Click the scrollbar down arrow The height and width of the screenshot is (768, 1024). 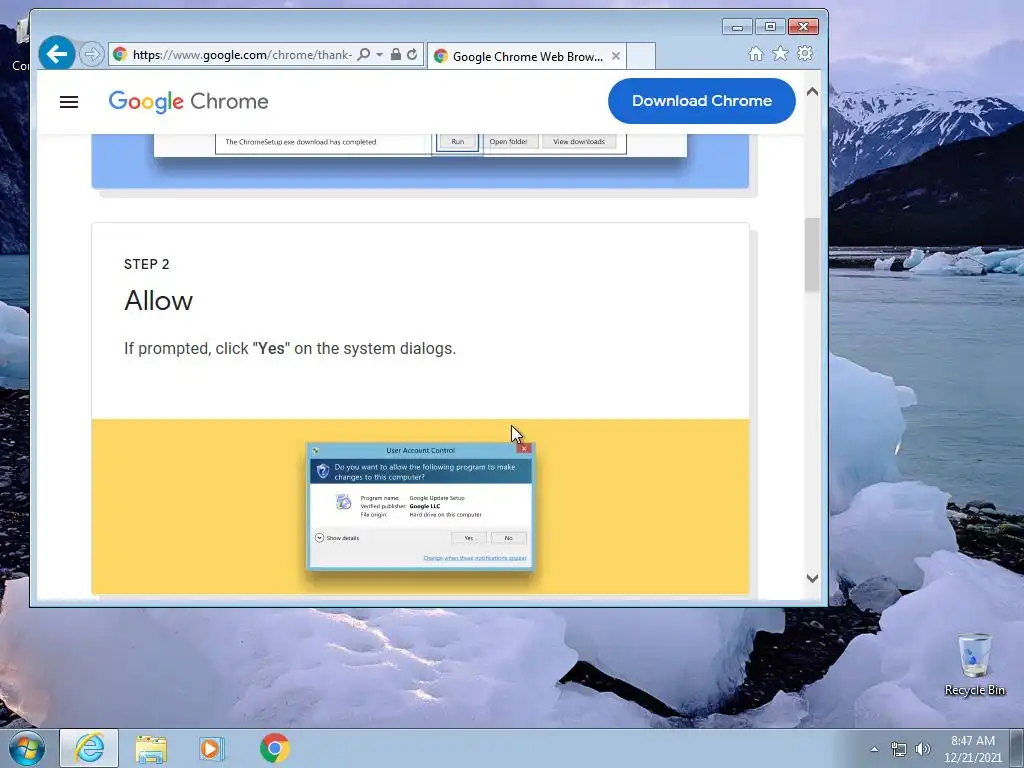pos(812,578)
